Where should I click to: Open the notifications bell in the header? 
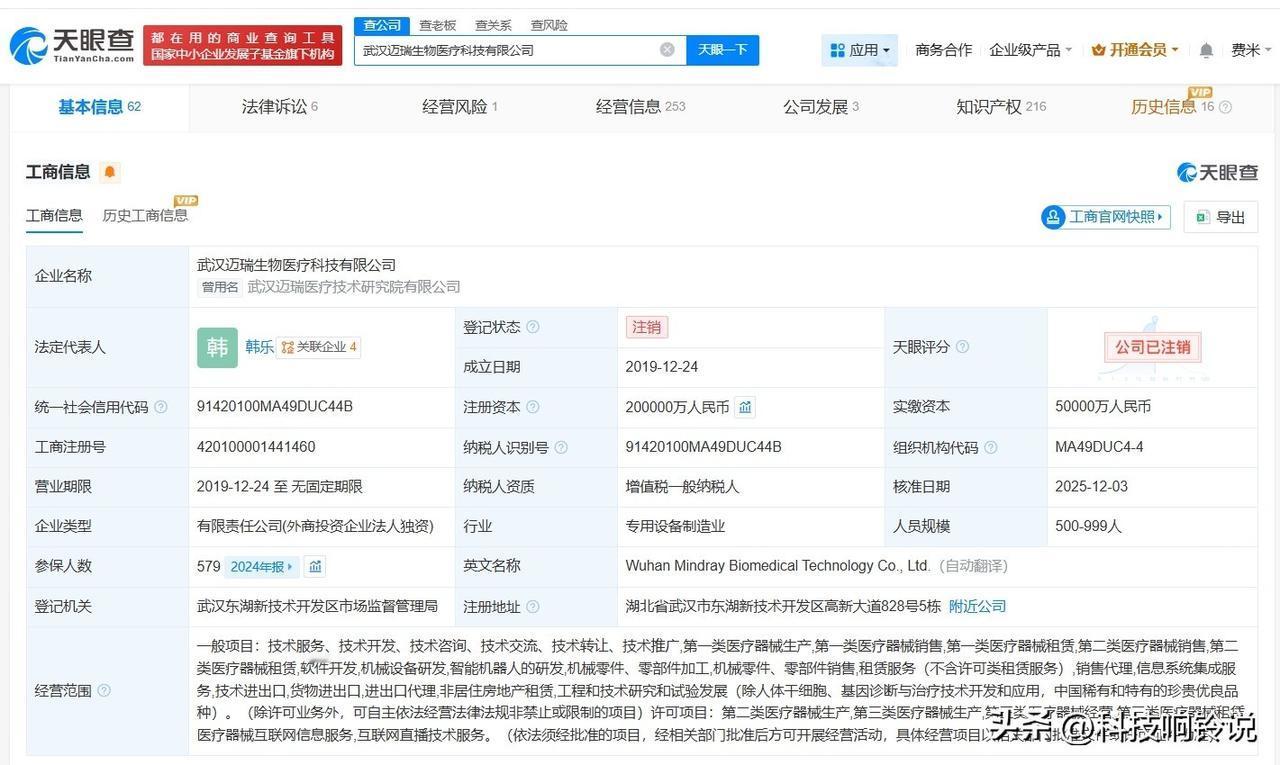click(1206, 50)
